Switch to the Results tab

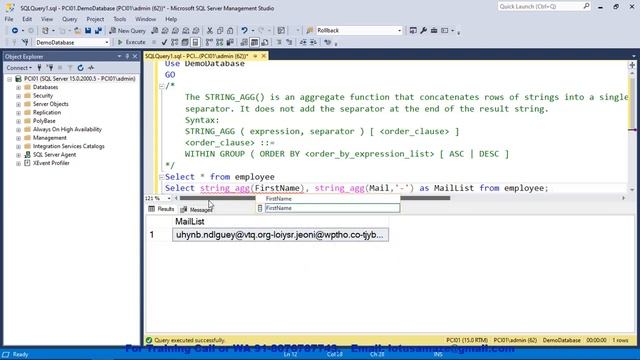(162, 209)
